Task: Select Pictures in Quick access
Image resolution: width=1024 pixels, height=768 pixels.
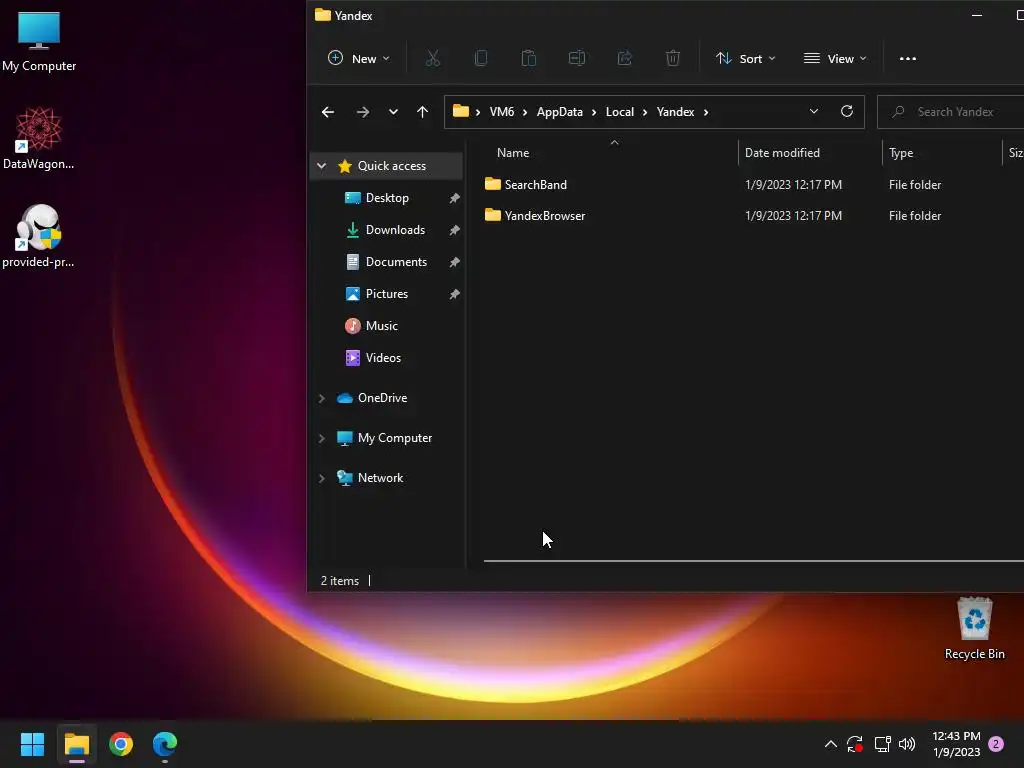Action: coord(387,294)
